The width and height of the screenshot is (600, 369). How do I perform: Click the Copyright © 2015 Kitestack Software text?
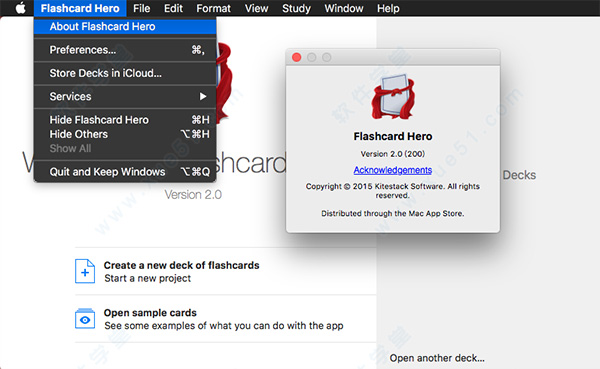[x=393, y=191]
